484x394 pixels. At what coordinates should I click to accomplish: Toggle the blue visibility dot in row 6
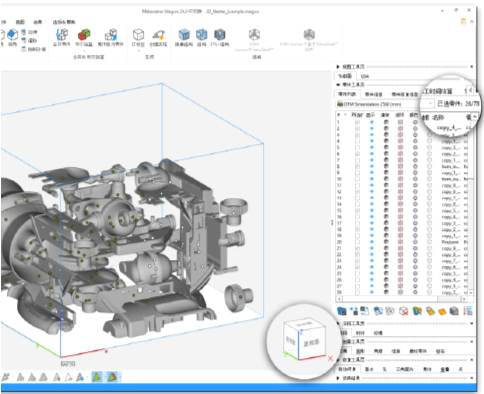tap(372, 154)
